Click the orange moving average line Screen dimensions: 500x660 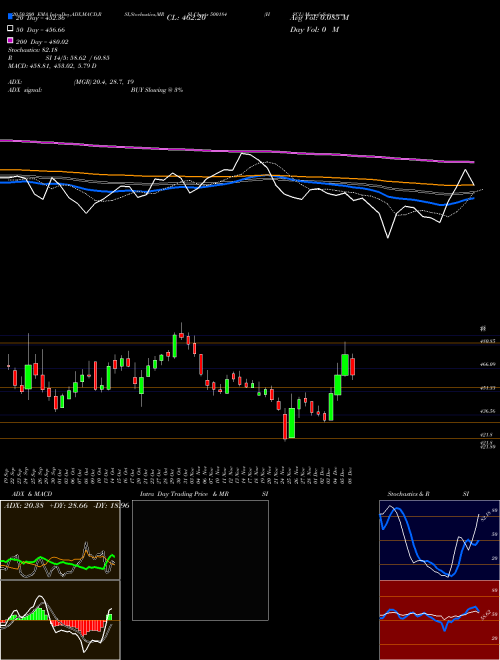237,176
